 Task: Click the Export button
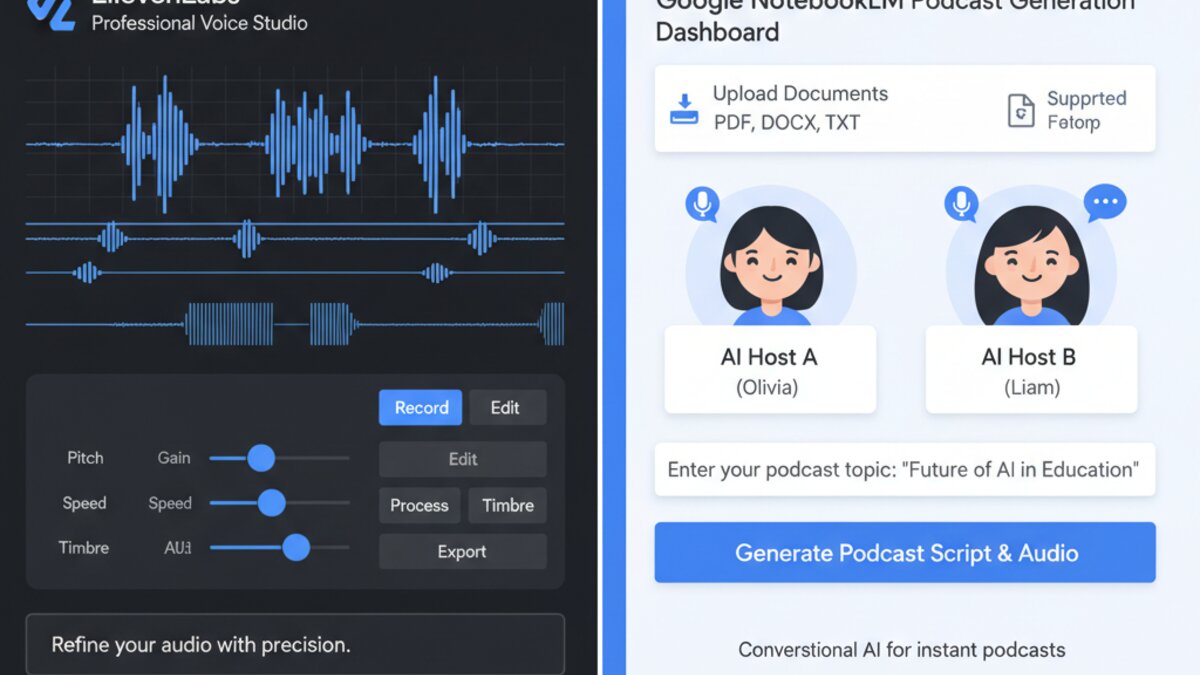[x=463, y=551]
